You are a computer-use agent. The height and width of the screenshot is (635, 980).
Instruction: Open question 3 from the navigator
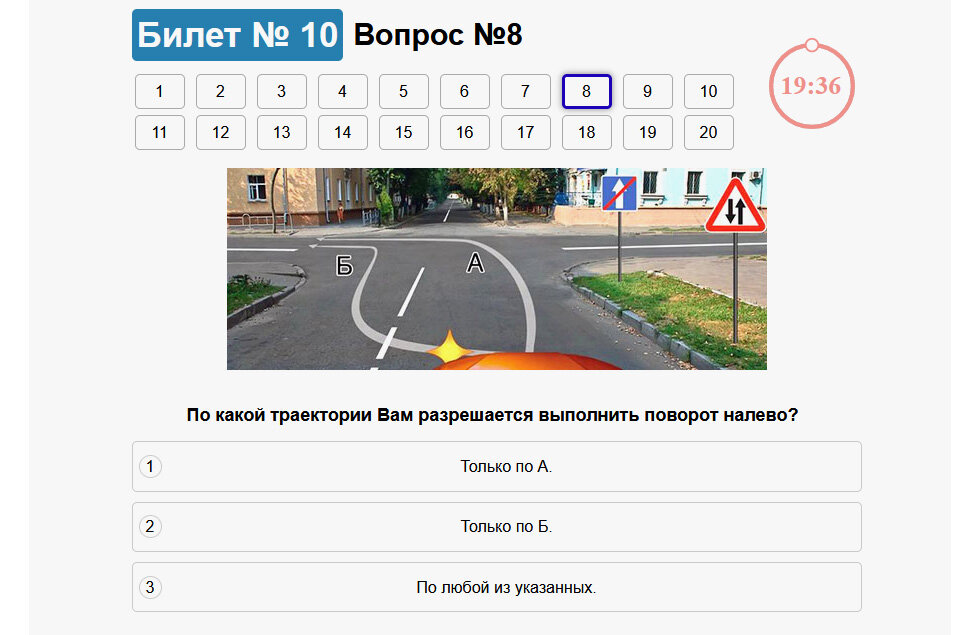click(x=282, y=91)
